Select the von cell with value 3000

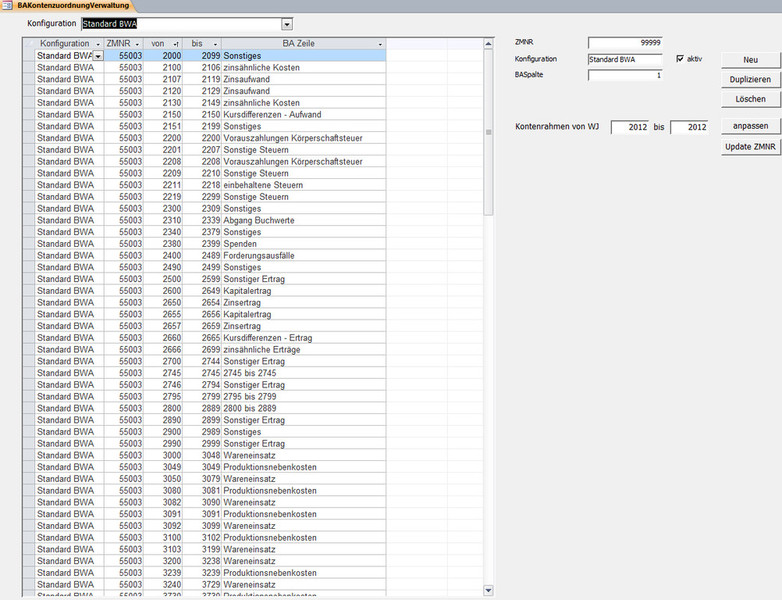(x=163, y=455)
